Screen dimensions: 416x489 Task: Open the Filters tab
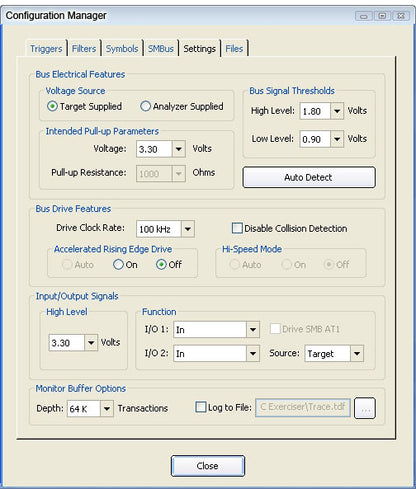(84, 49)
